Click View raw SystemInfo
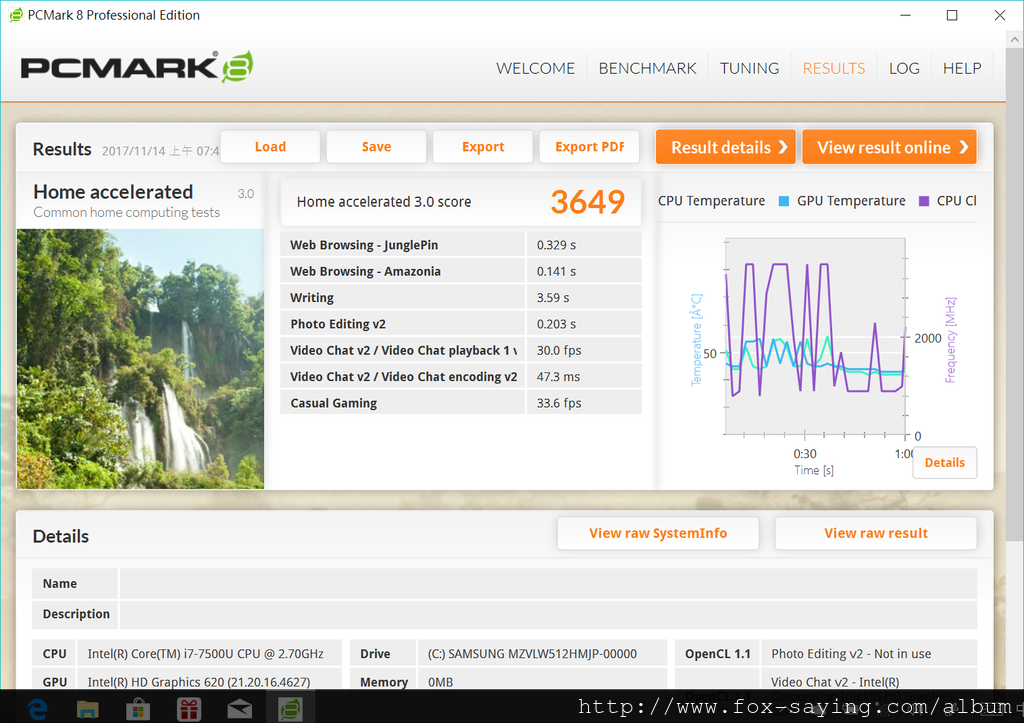The image size is (1024, 723). click(658, 534)
